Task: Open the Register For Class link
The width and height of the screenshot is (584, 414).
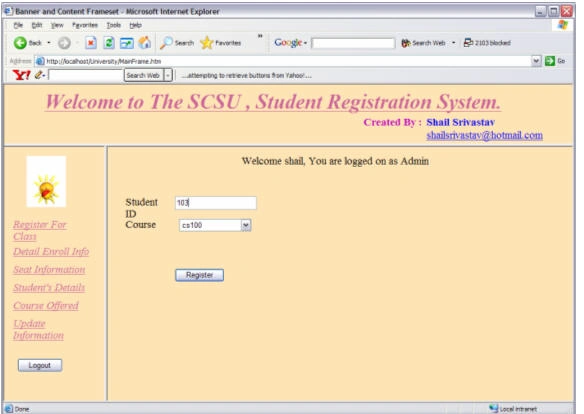Action: 40,230
